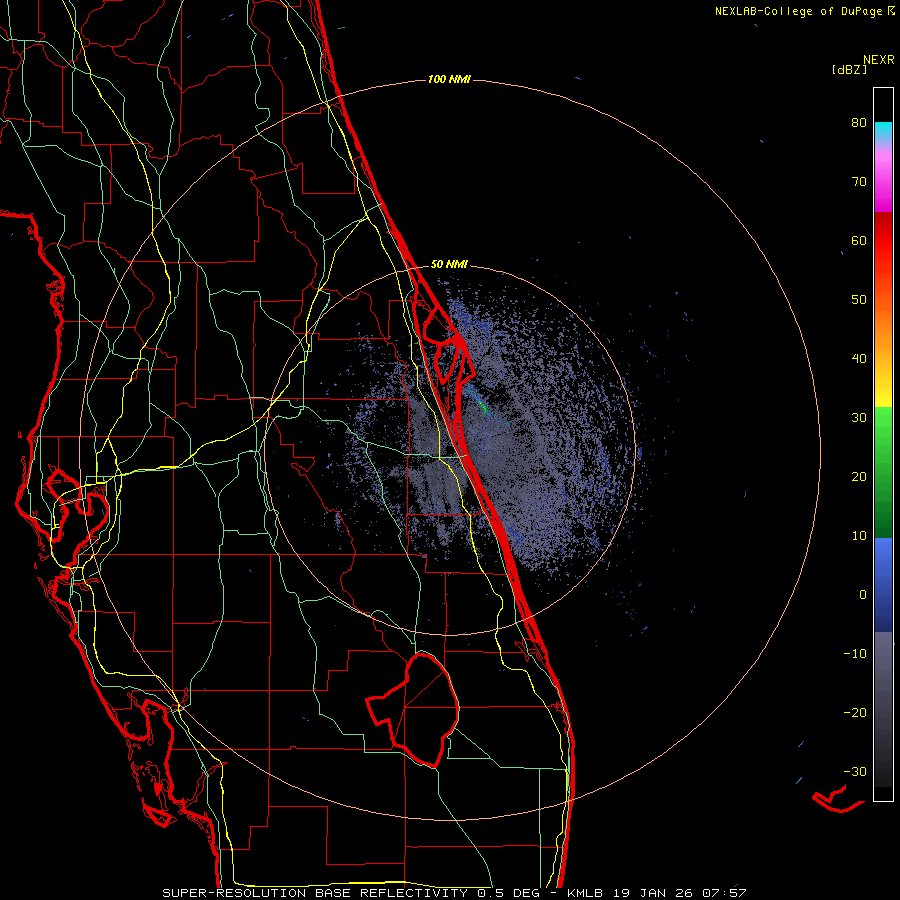This screenshot has width=900, height=900.
Task: Click the 40 value on the dBZ scale
Action: [859, 359]
